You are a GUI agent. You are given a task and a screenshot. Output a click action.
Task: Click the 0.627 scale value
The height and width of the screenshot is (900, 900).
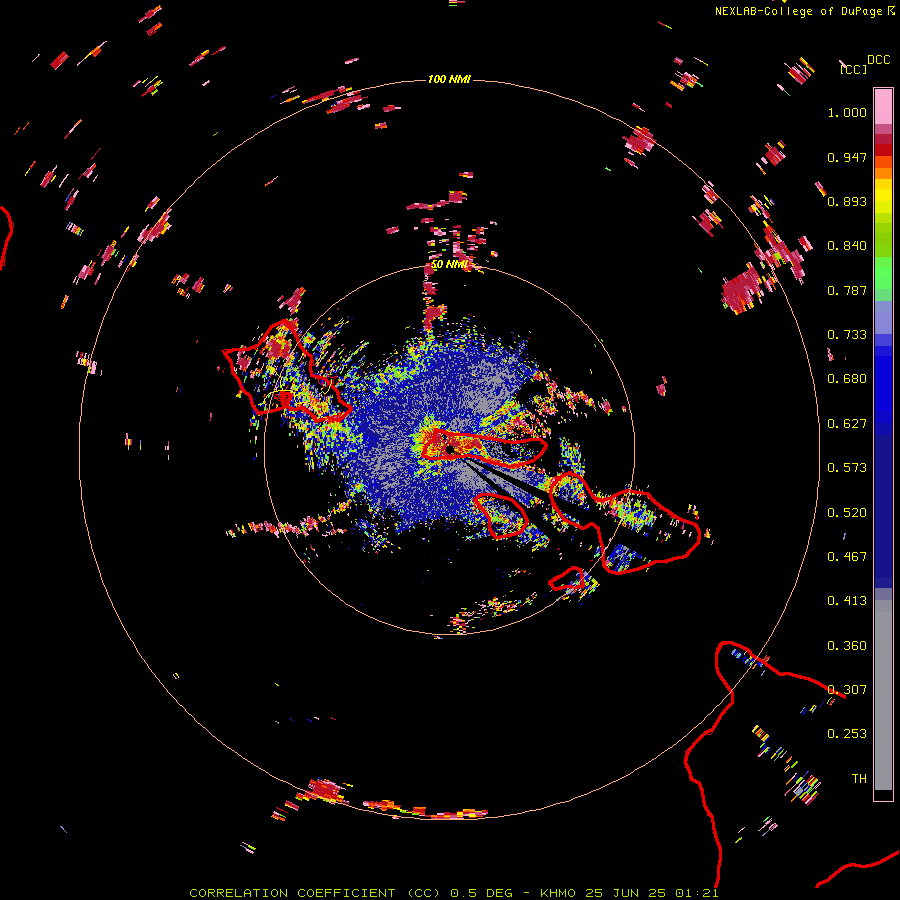pos(847,424)
